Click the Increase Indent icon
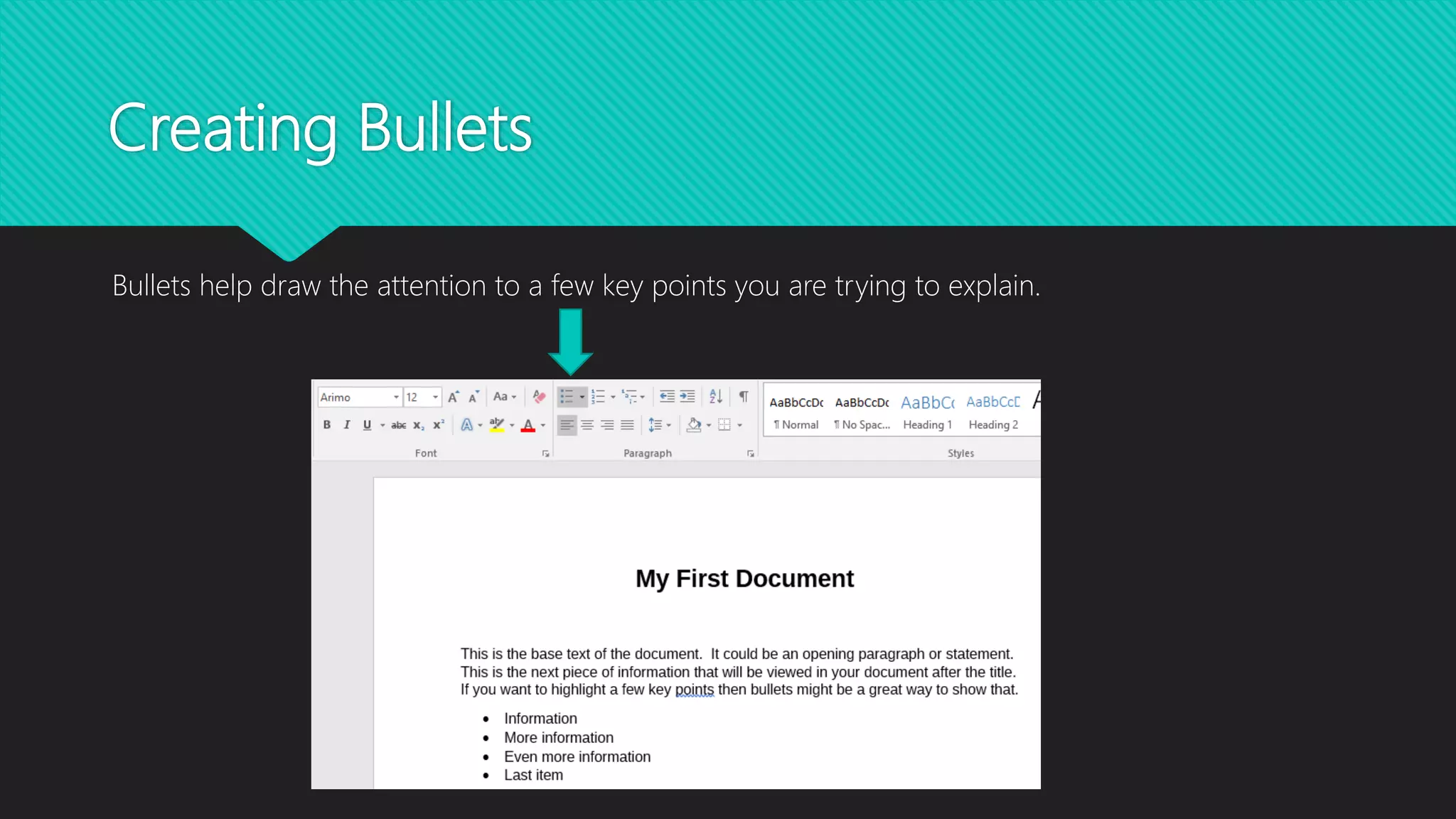Image resolution: width=1456 pixels, height=819 pixels. coord(687,397)
